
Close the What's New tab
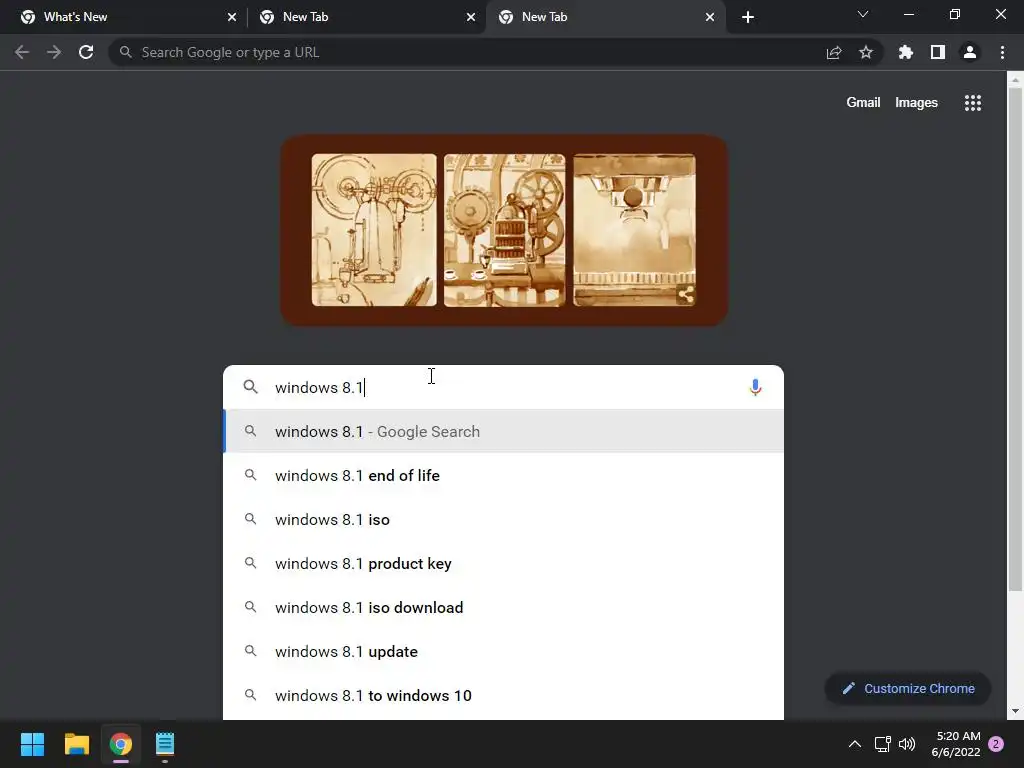coord(232,17)
